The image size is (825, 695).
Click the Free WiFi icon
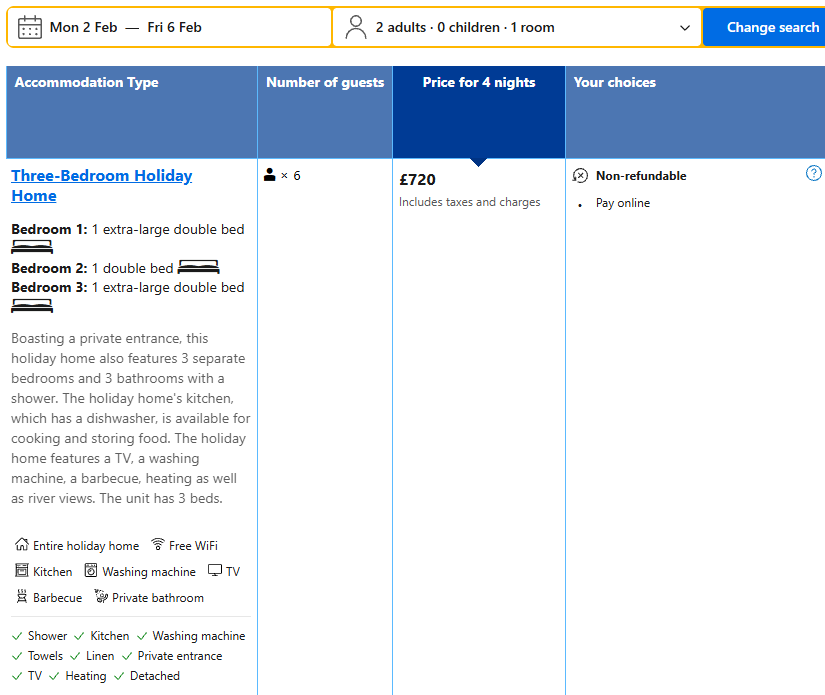(158, 545)
